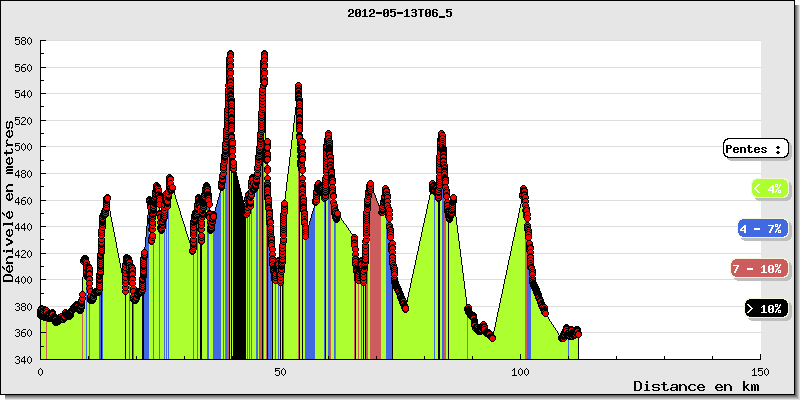This screenshot has height=400, width=800.
Task: Click the 150 km distance axis tick
Action: coord(760,370)
